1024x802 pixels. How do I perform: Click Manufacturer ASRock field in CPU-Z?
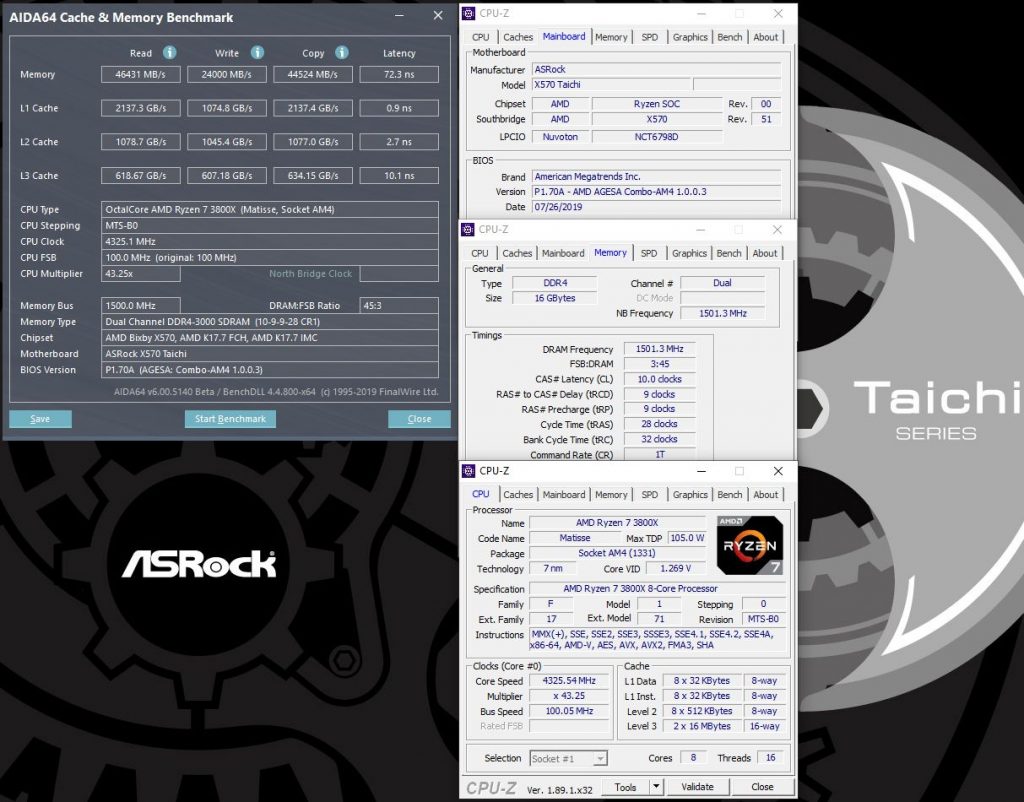tap(656, 69)
